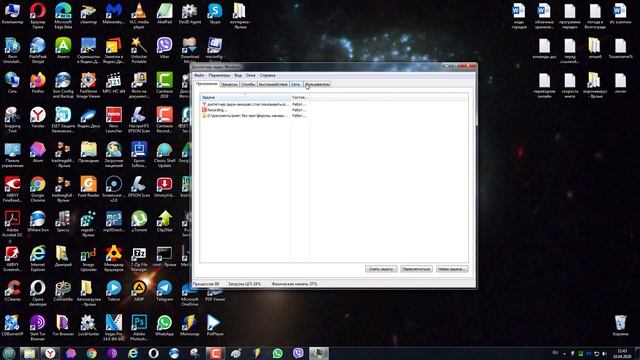The height and width of the screenshot is (360, 640).
Task: Open the Atom desktop shortcut
Action: [x=38, y=152]
